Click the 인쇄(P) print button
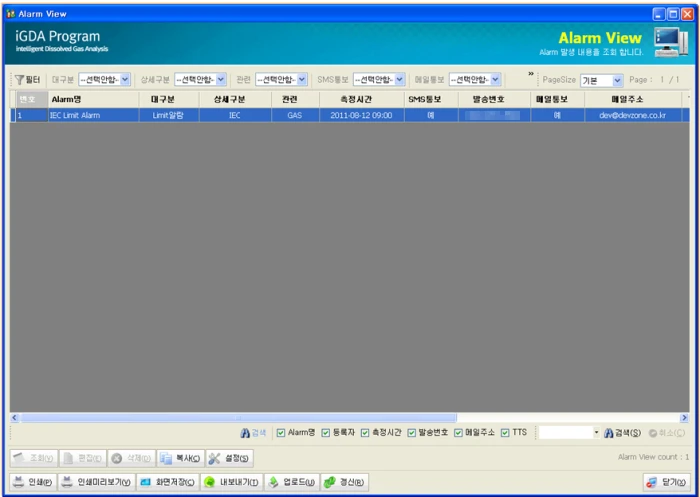700x497 pixels. tap(33, 482)
